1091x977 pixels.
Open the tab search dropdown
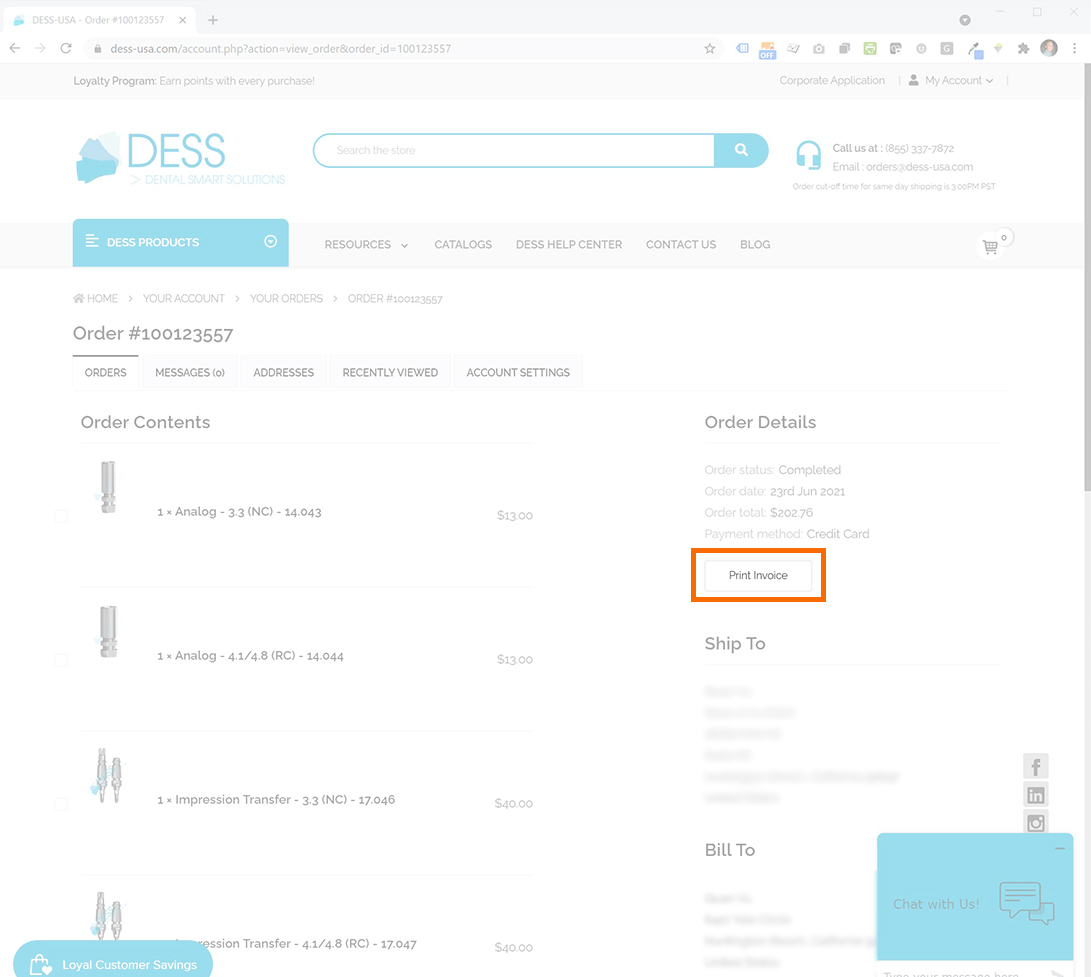tap(964, 20)
